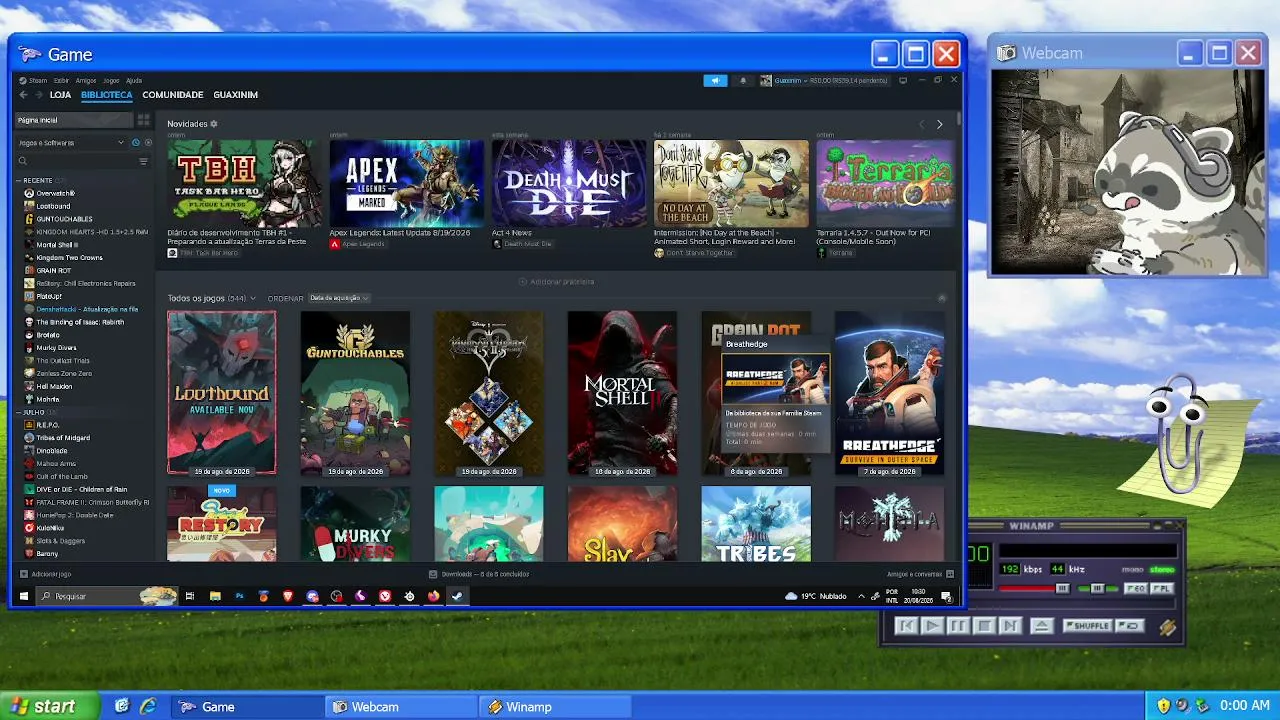The height and width of the screenshot is (720, 1280).
Task: Click the Pesquisar search box in Game window
Action: click(107, 596)
